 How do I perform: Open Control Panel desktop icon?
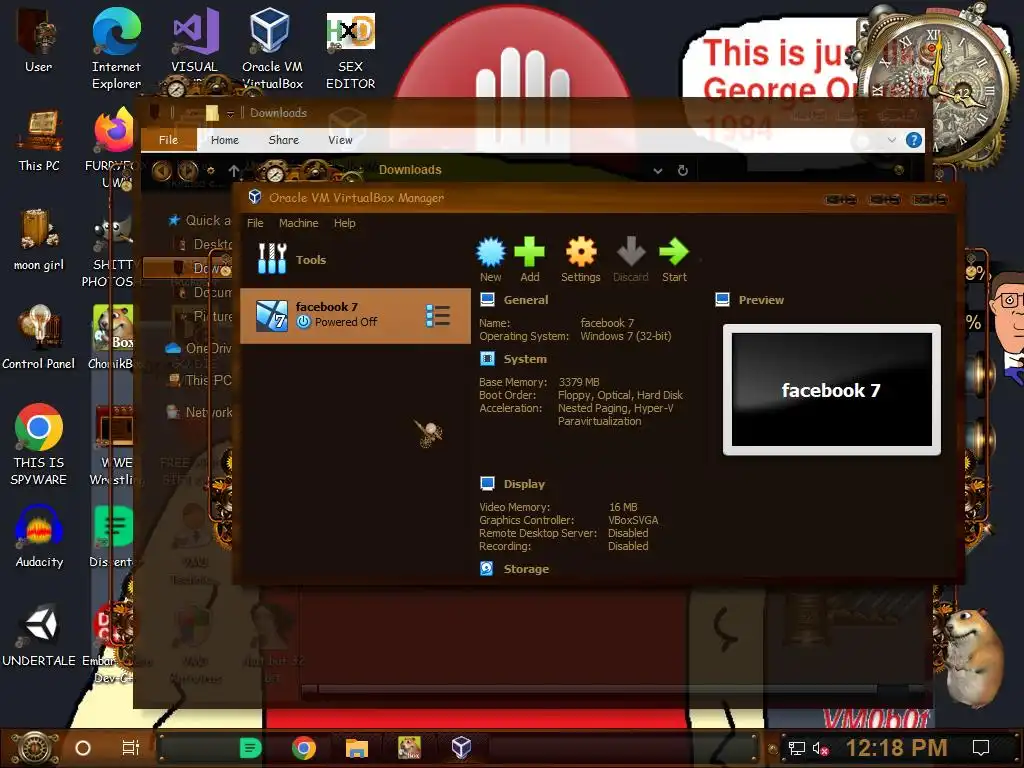(39, 338)
